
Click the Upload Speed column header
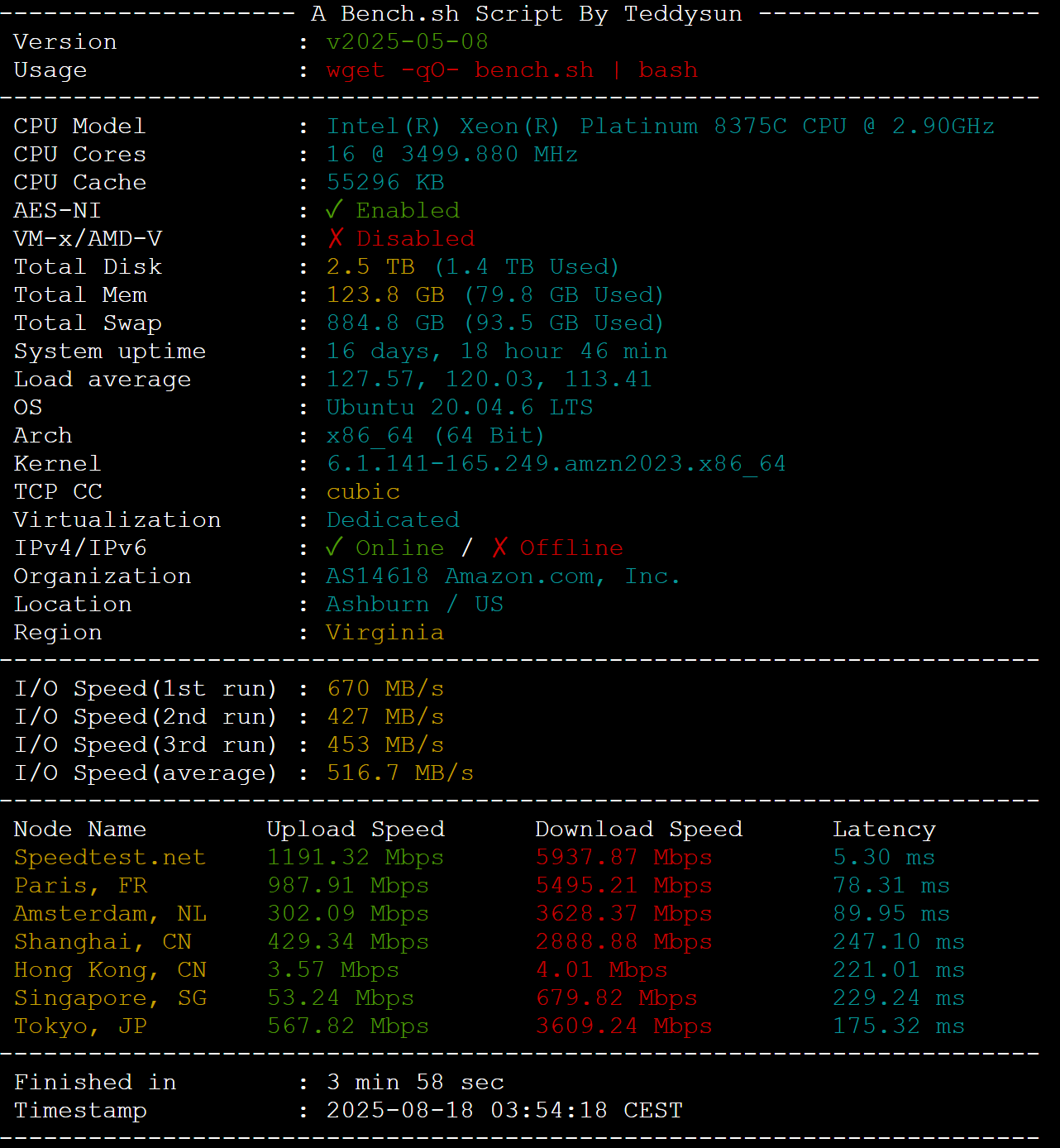click(x=356, y=830)
